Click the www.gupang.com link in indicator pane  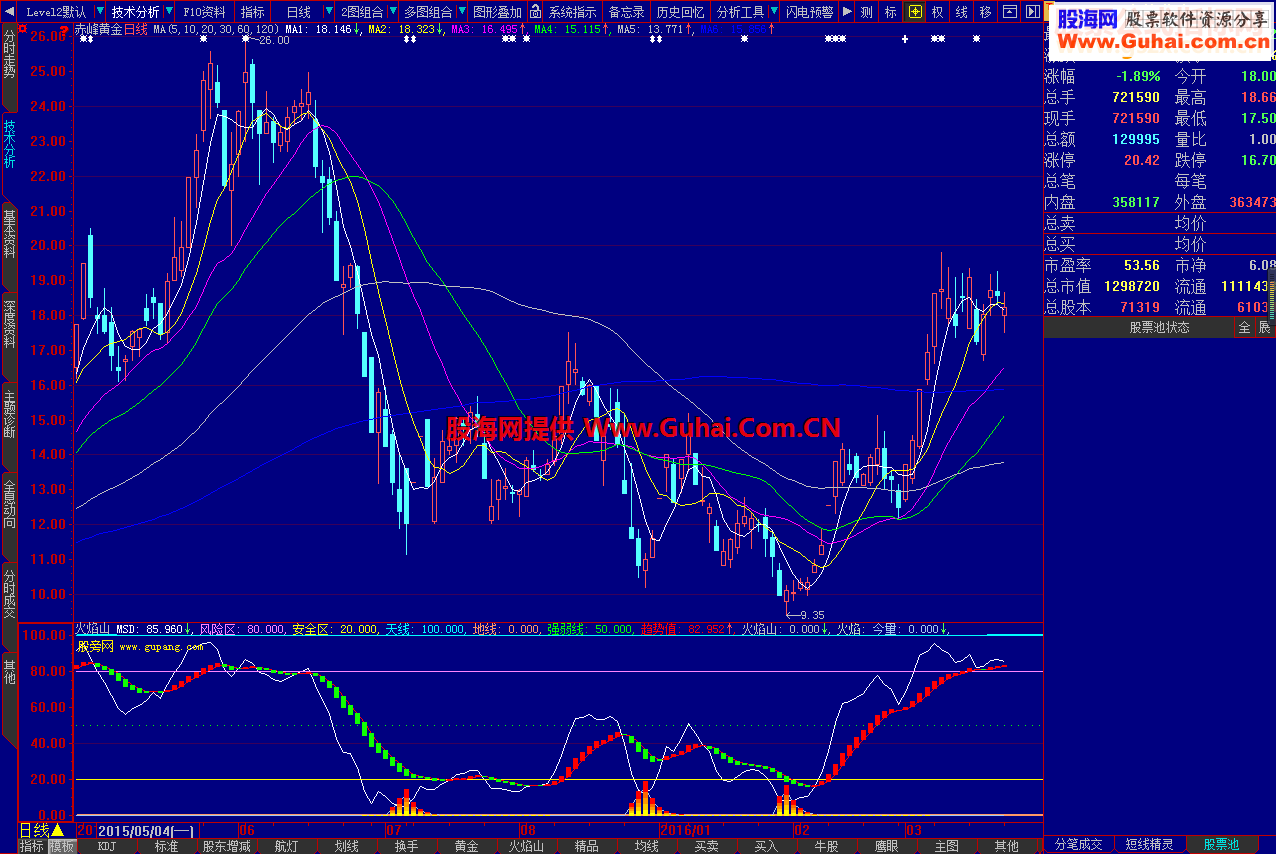[x=161, y=646]
